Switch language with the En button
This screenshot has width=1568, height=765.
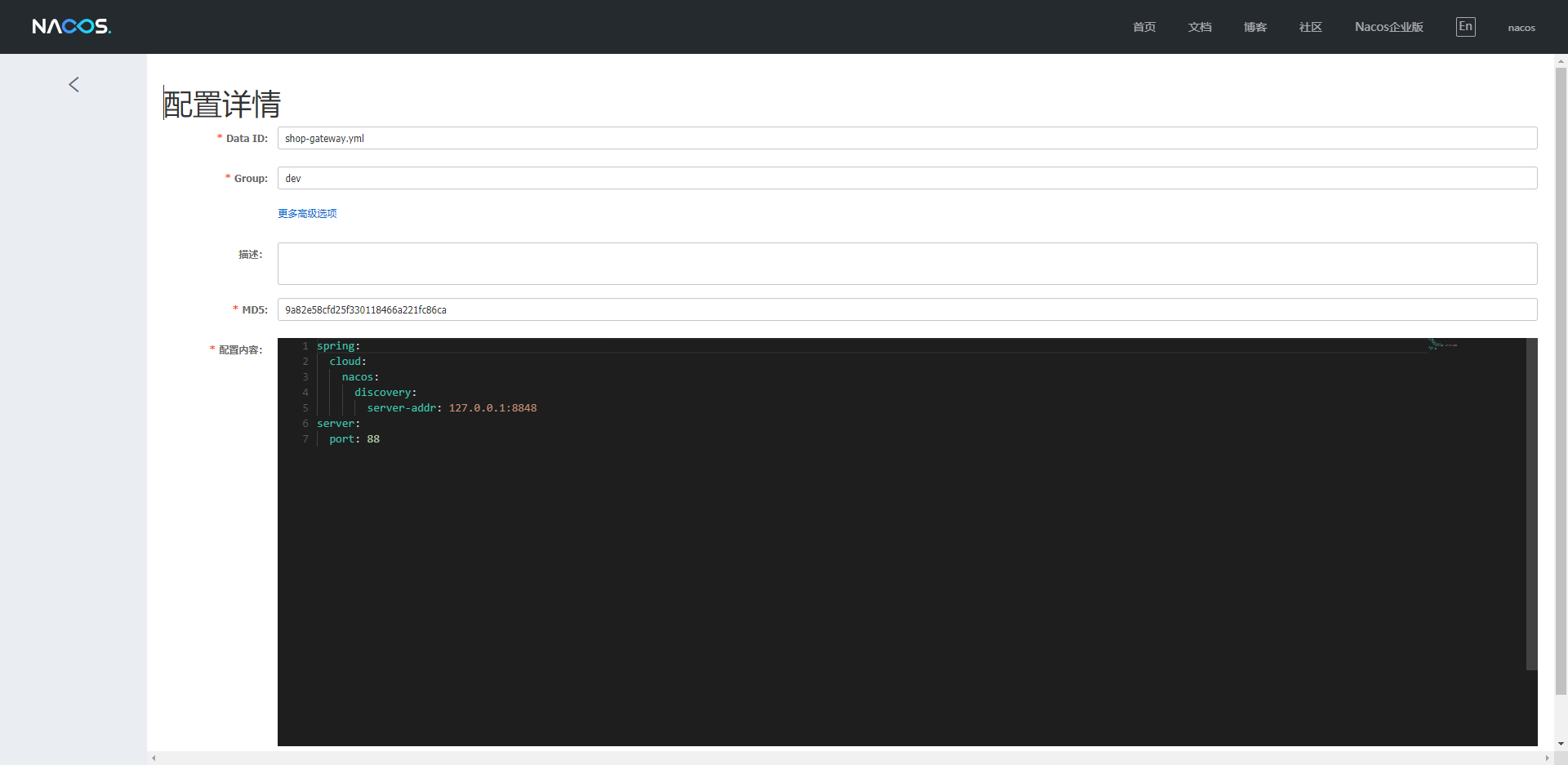tap(1466, 27)
